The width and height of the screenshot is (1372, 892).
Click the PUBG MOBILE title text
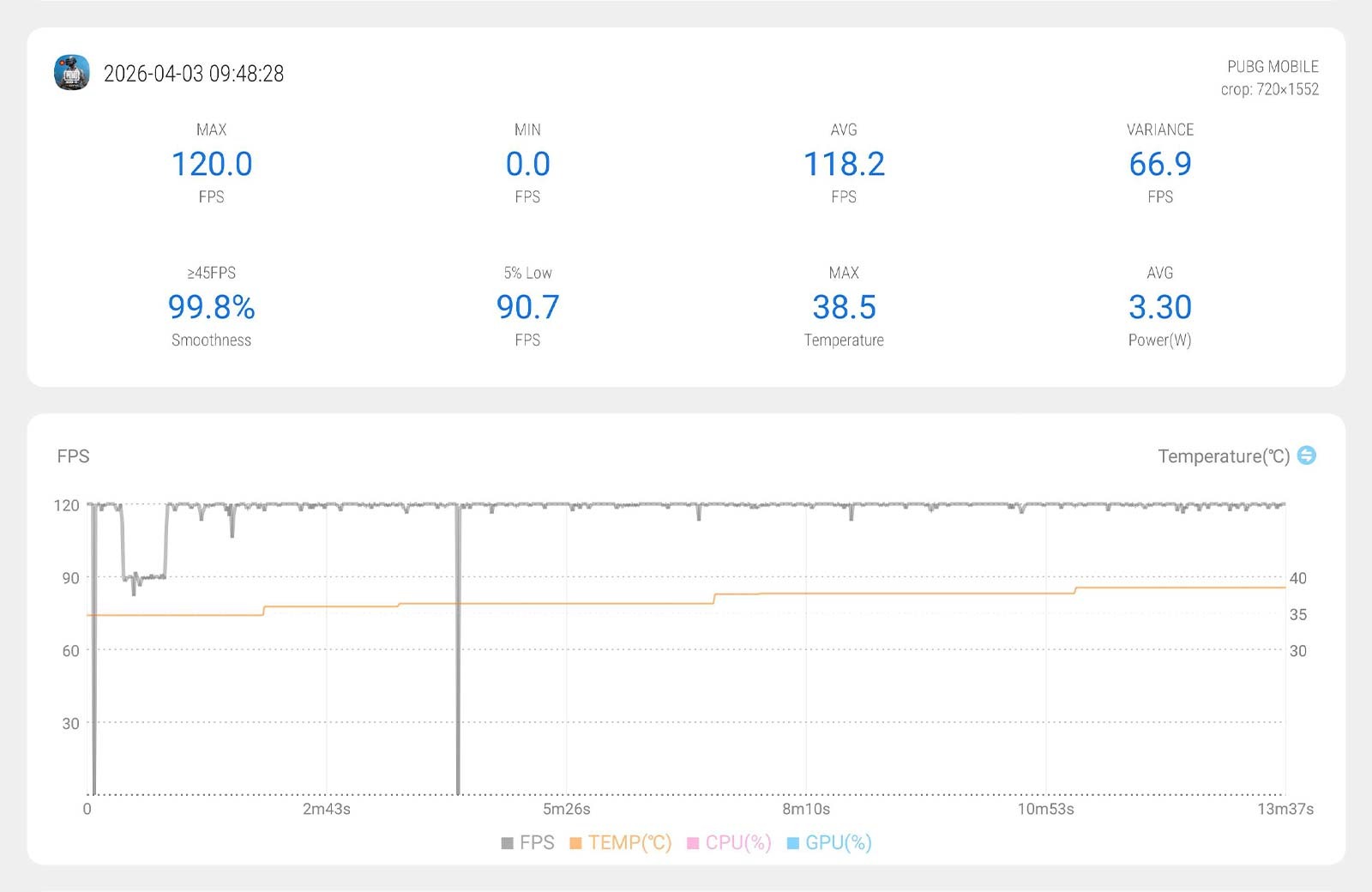[1273, 66]
